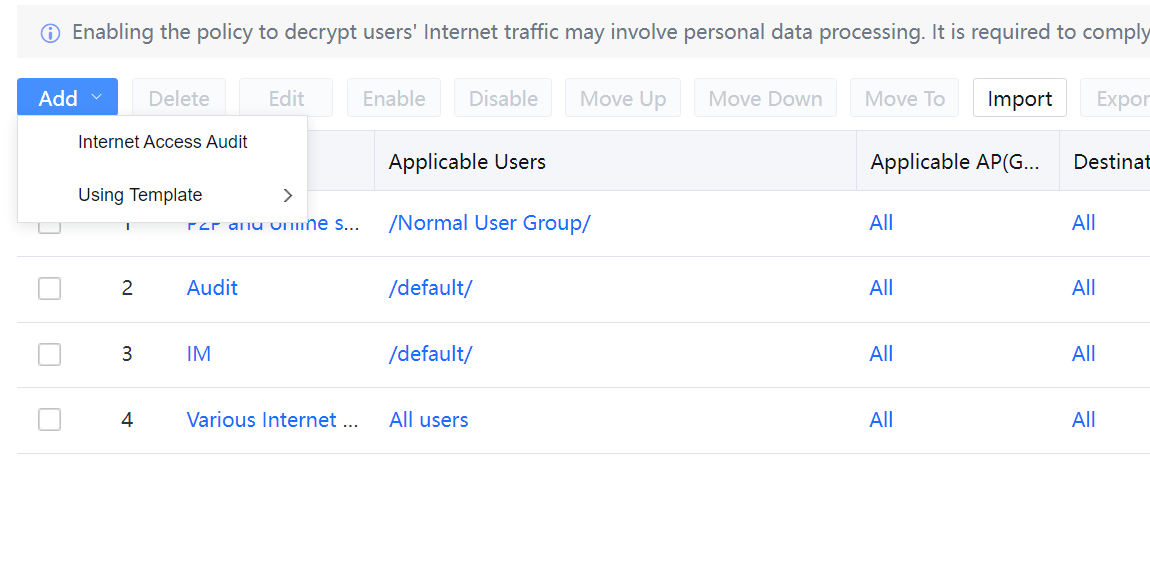Click the All users link in row 4

click(x=428, y=420)
